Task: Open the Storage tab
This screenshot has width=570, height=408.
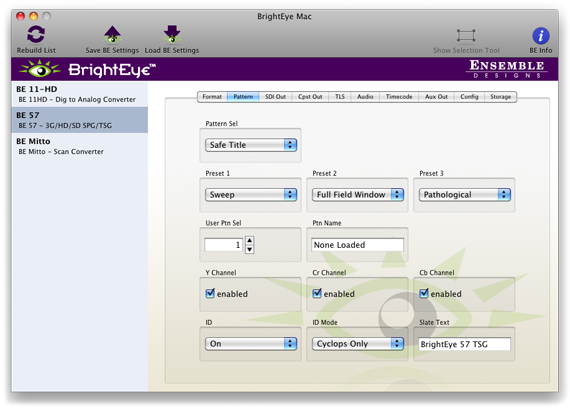Action: pos(500,97)
